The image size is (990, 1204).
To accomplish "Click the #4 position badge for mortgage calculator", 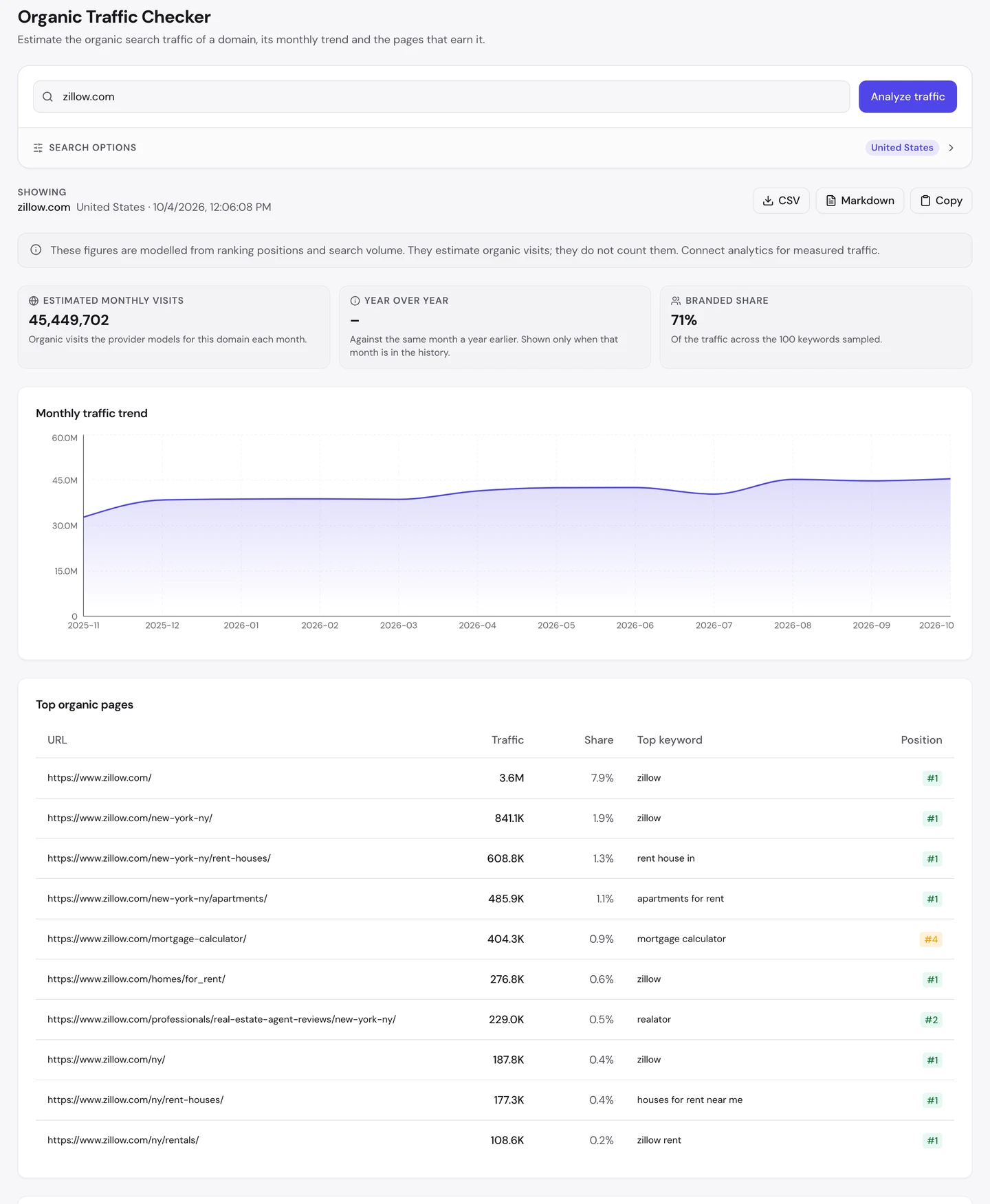I will point(931,939).
